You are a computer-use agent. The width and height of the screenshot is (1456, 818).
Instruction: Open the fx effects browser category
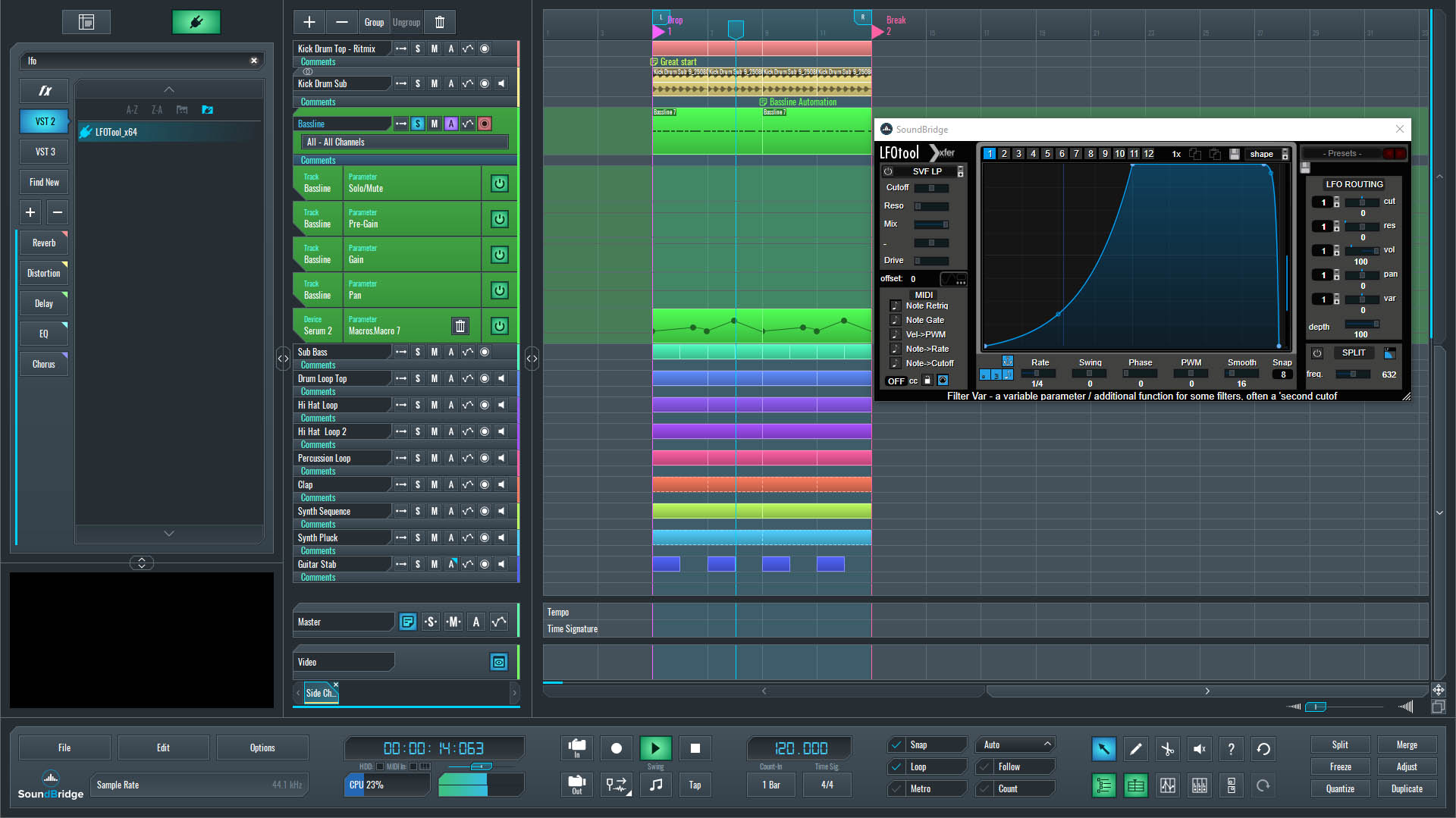45,91
